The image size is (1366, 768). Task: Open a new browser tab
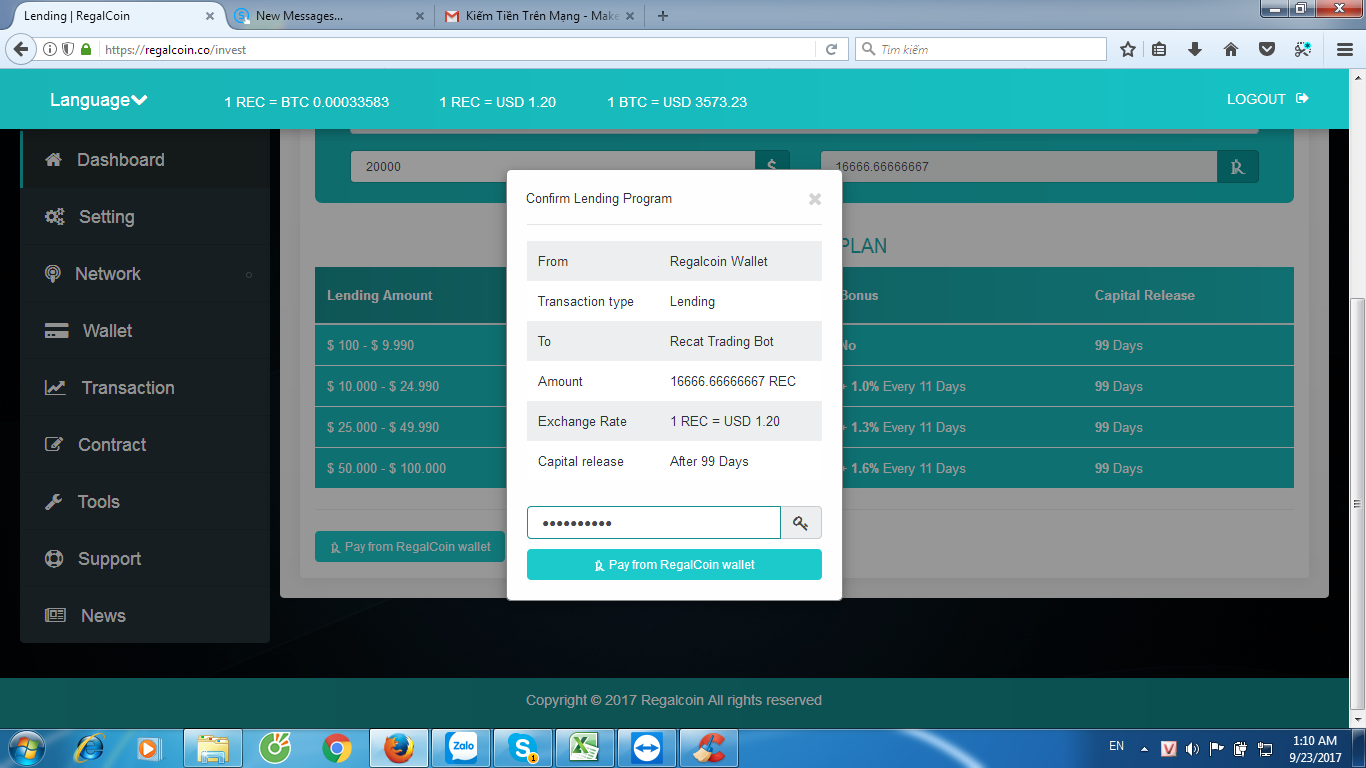[662, 16]
